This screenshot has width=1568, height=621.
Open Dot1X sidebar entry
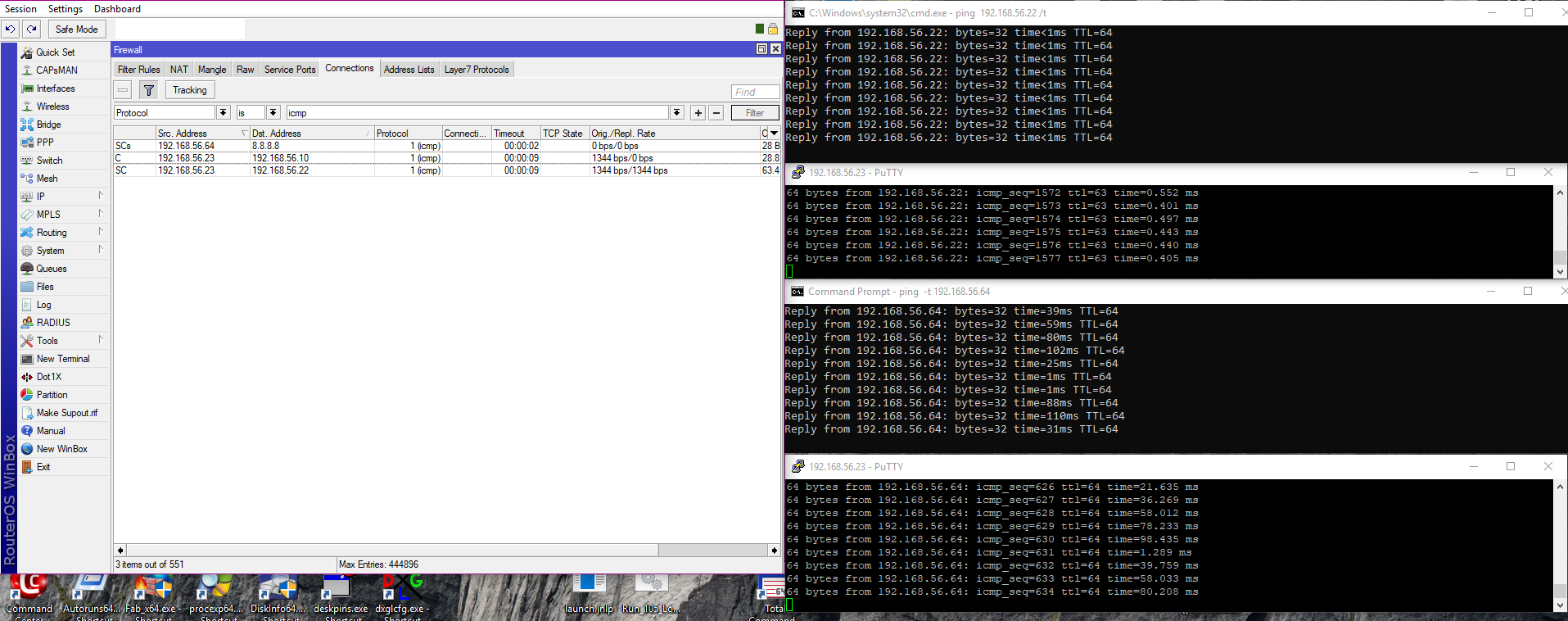point(49,377)
